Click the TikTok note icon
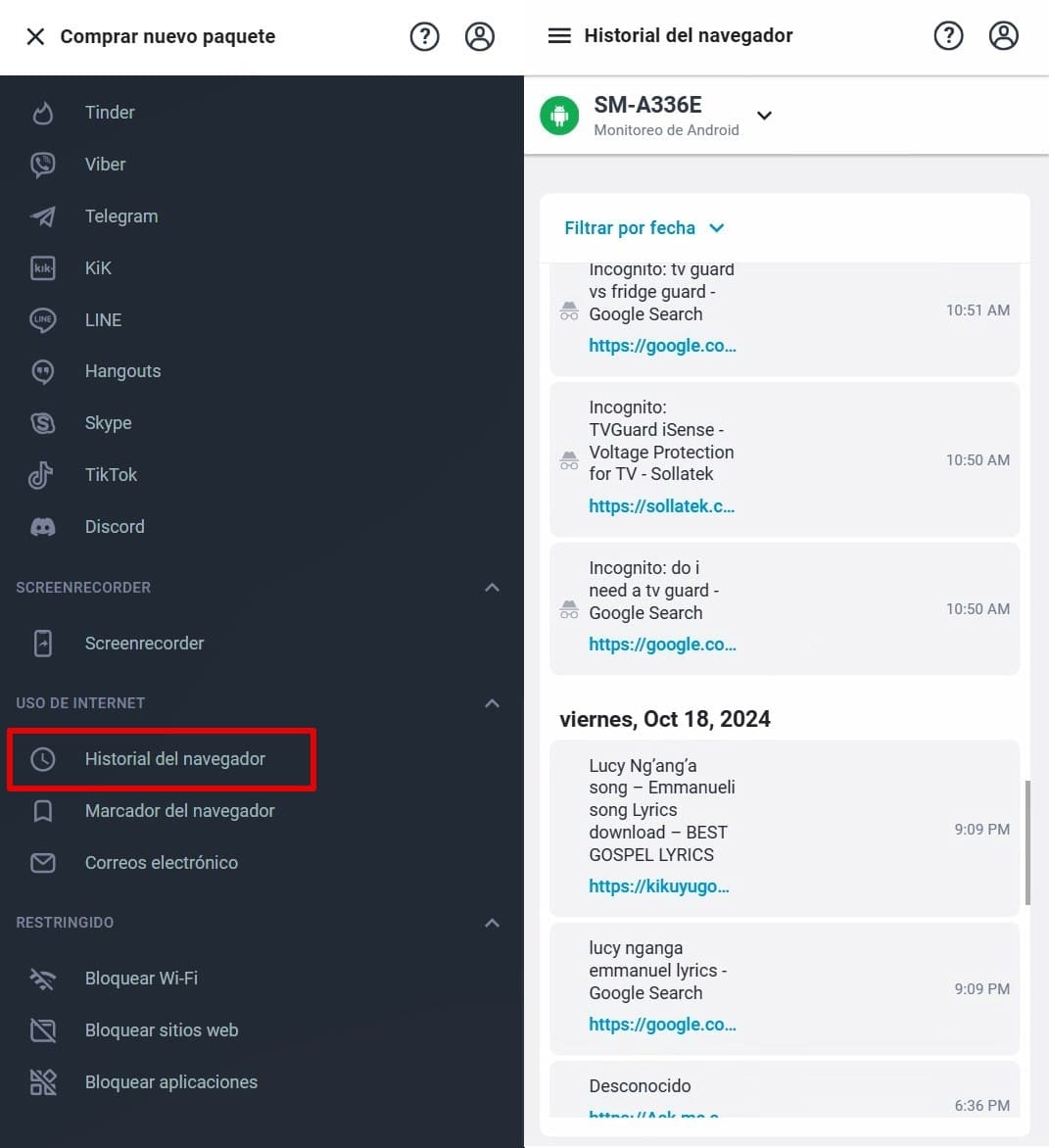The height and width of the screenshot is (1148, 1049). (x=41, y=475)
